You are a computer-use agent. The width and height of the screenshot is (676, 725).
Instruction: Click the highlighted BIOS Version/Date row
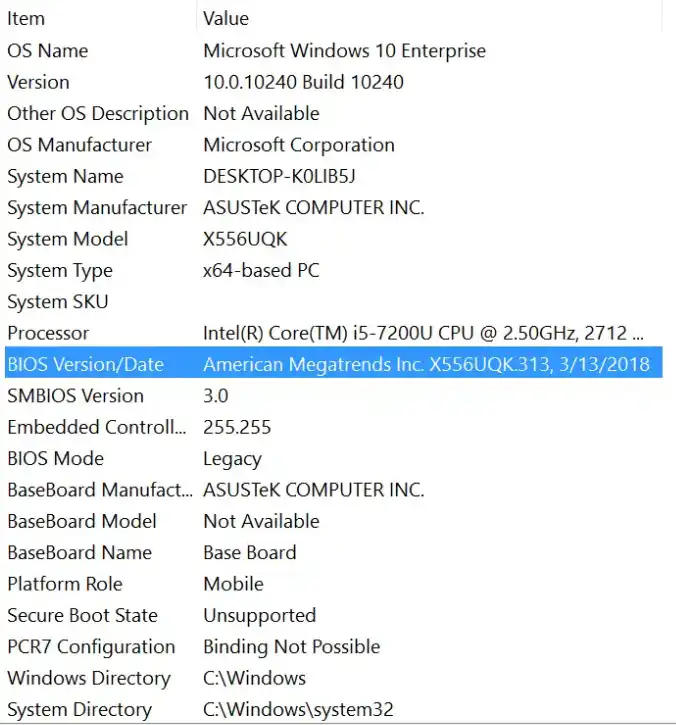85,364
